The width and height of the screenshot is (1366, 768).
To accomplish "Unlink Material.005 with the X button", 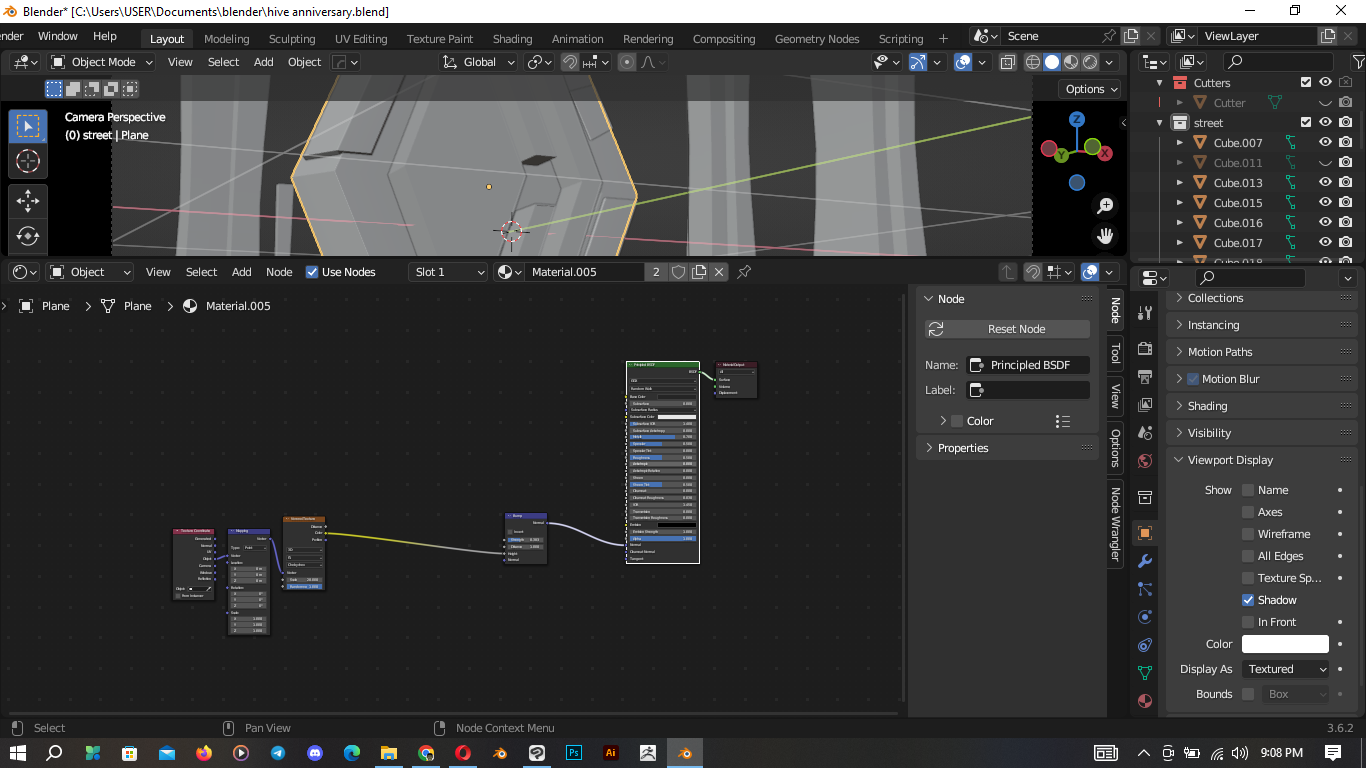I will pyautogui.click(x=718, y=272).
